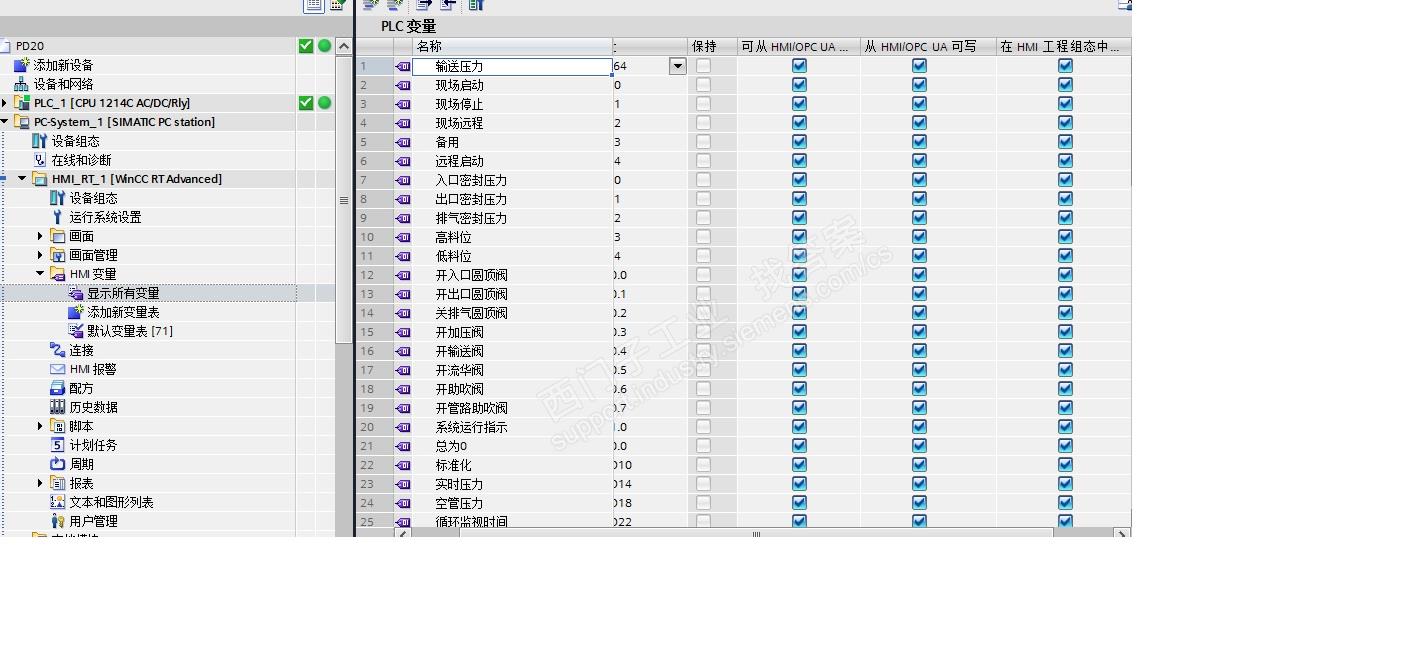Click the 计划任务 scheduler icon
The height and width of the screenshot is (663, 1422).
(x=58, y=445)
